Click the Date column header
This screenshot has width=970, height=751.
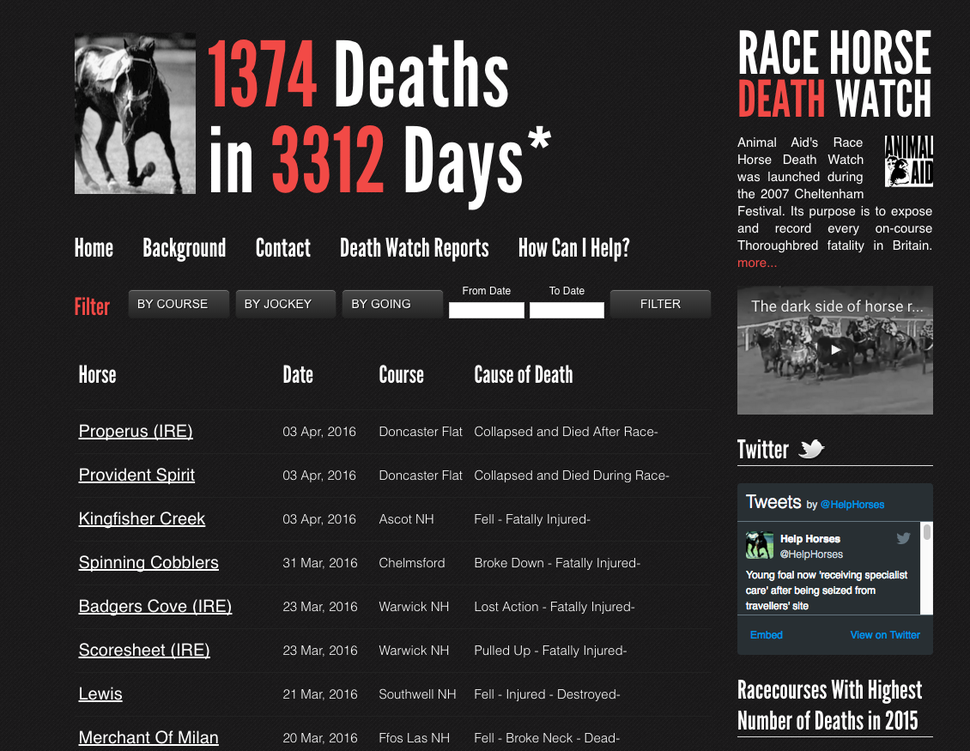pyautogui.click(x=298, y=375)
